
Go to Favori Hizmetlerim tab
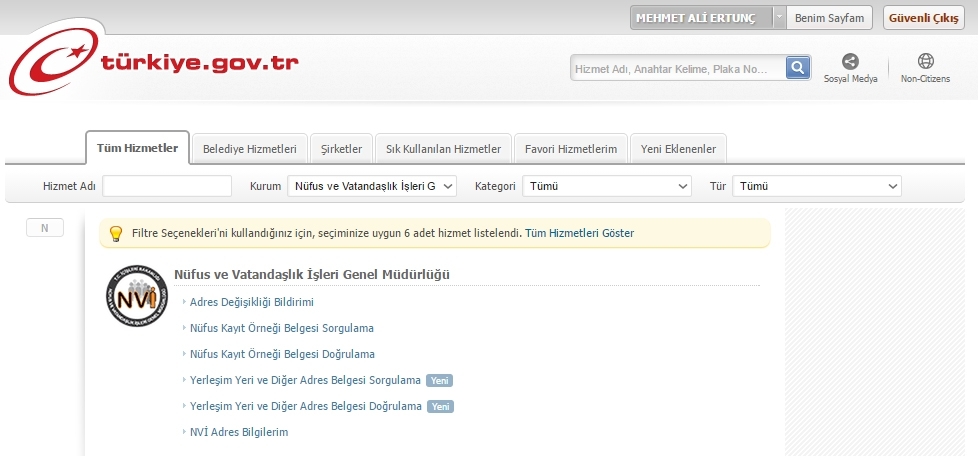pos(571,149)
